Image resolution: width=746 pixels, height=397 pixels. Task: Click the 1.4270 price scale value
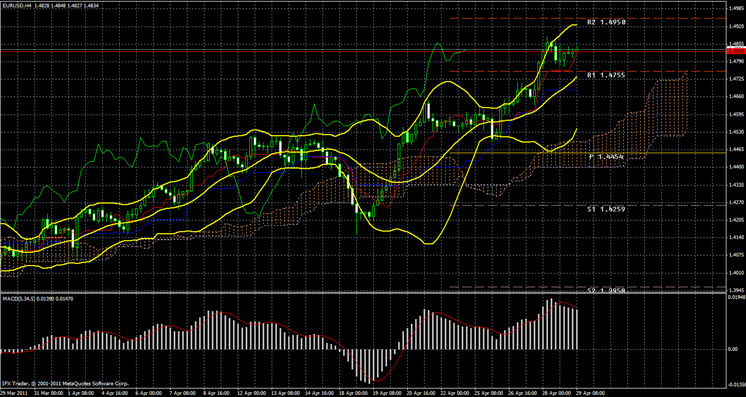point(736,202)
